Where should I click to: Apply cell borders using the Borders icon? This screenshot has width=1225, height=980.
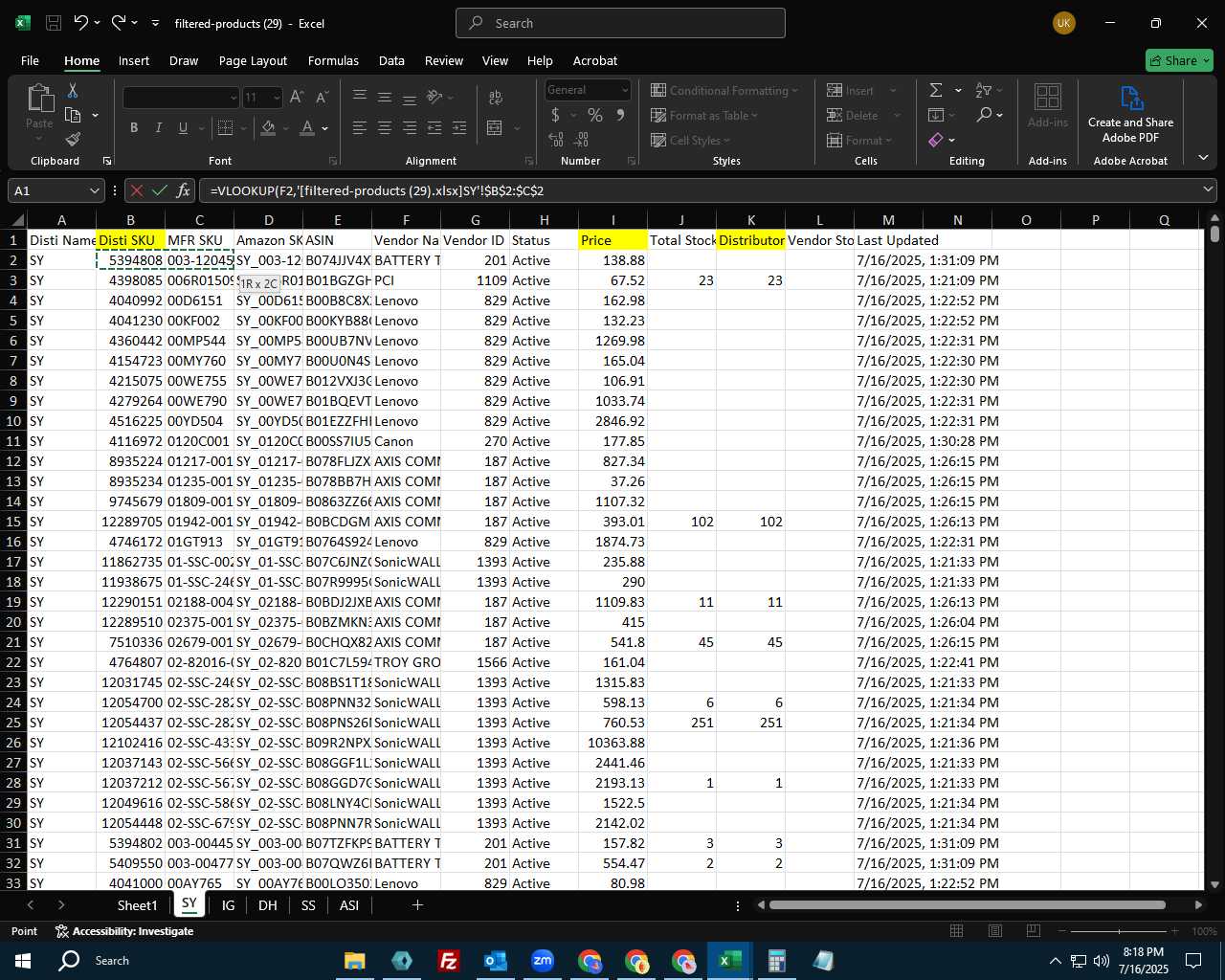(226, 127)
